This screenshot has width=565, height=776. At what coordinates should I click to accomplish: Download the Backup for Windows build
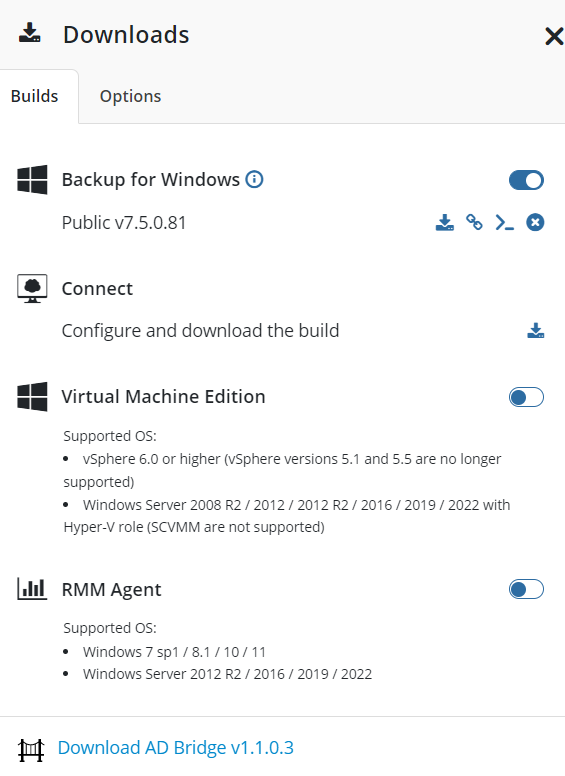(x=445, y=223)
